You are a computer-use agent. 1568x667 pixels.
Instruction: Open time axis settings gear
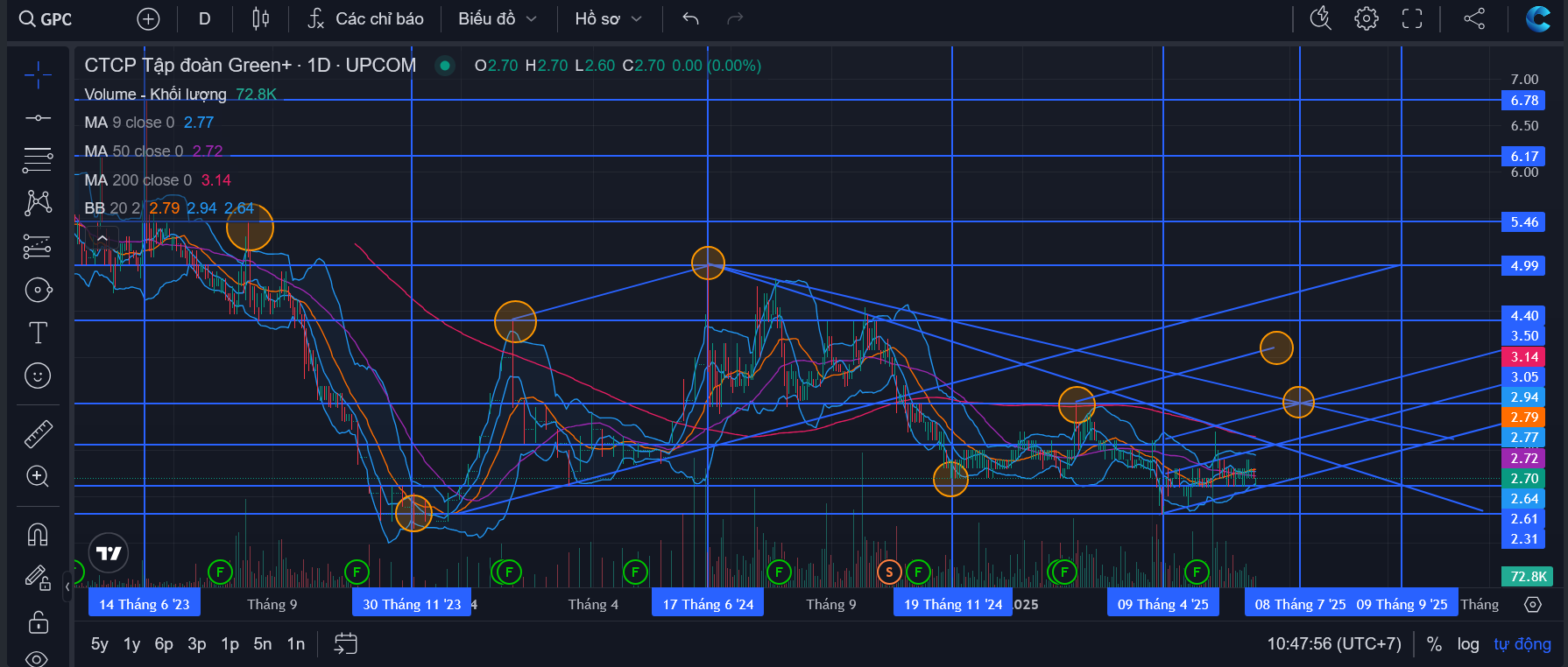click(1533, 604)
